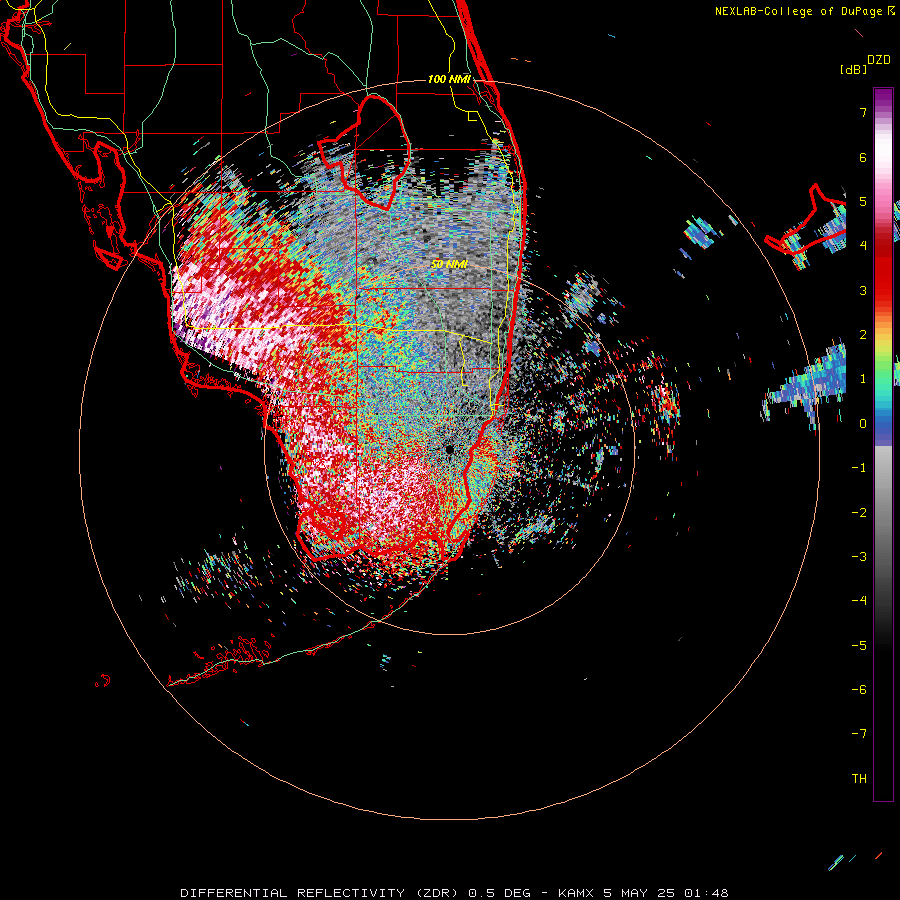Viewport: 900px width, 900px height.
Task: Click the [dB] unit label
Action: 853,69
